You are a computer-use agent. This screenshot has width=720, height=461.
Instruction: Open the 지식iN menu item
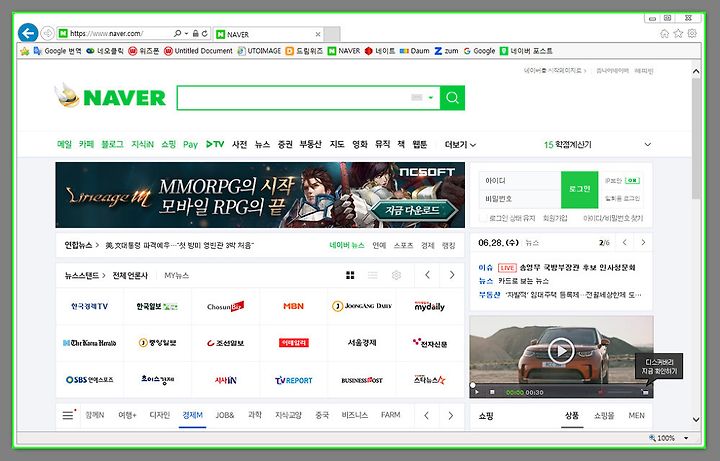tap(142, 144)
